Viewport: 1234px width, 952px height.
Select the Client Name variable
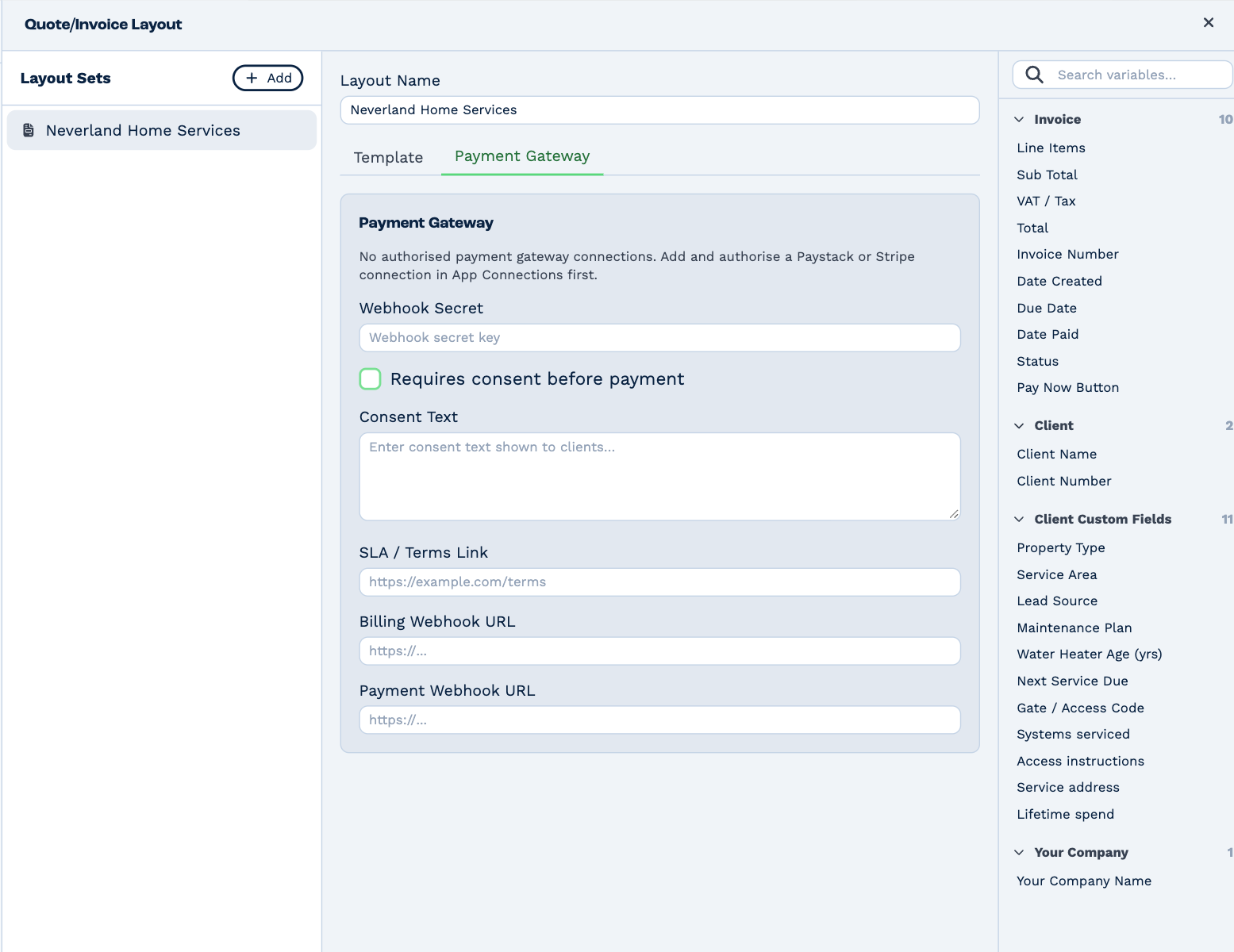[x=1056, y=454]
